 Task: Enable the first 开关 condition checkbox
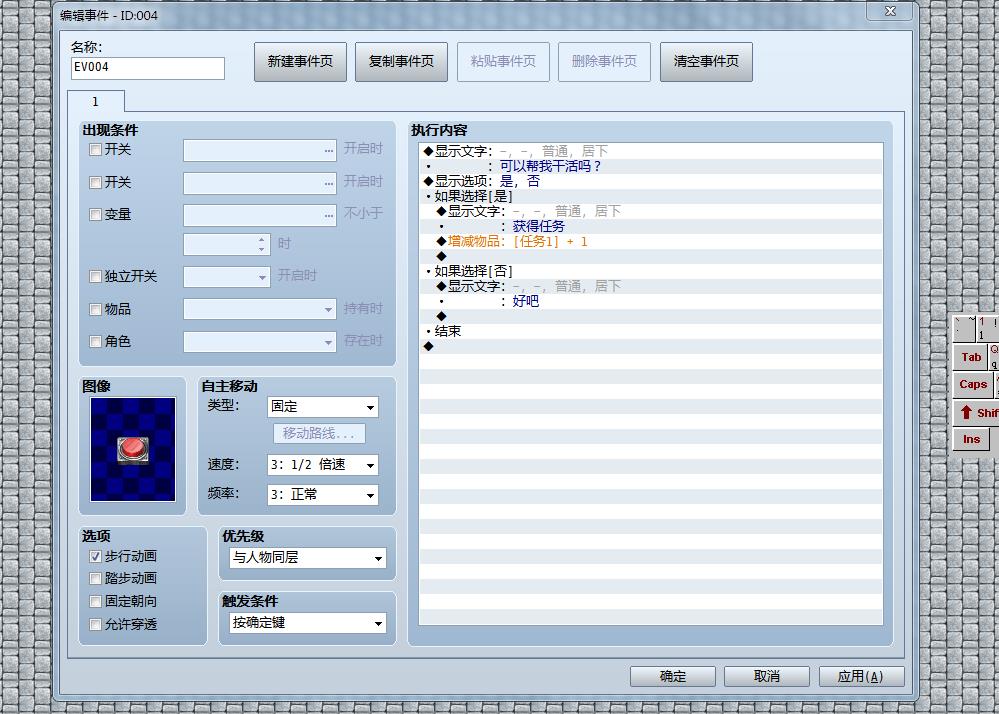point(96,150)
